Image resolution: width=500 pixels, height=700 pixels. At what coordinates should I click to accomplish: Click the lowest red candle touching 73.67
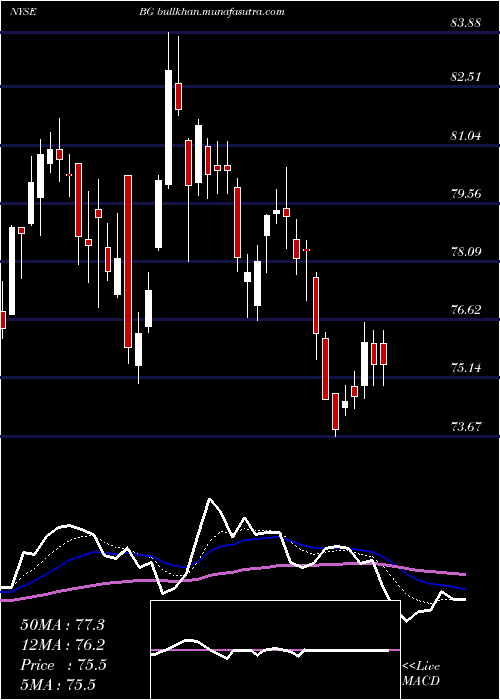click(x=335, y=411)
